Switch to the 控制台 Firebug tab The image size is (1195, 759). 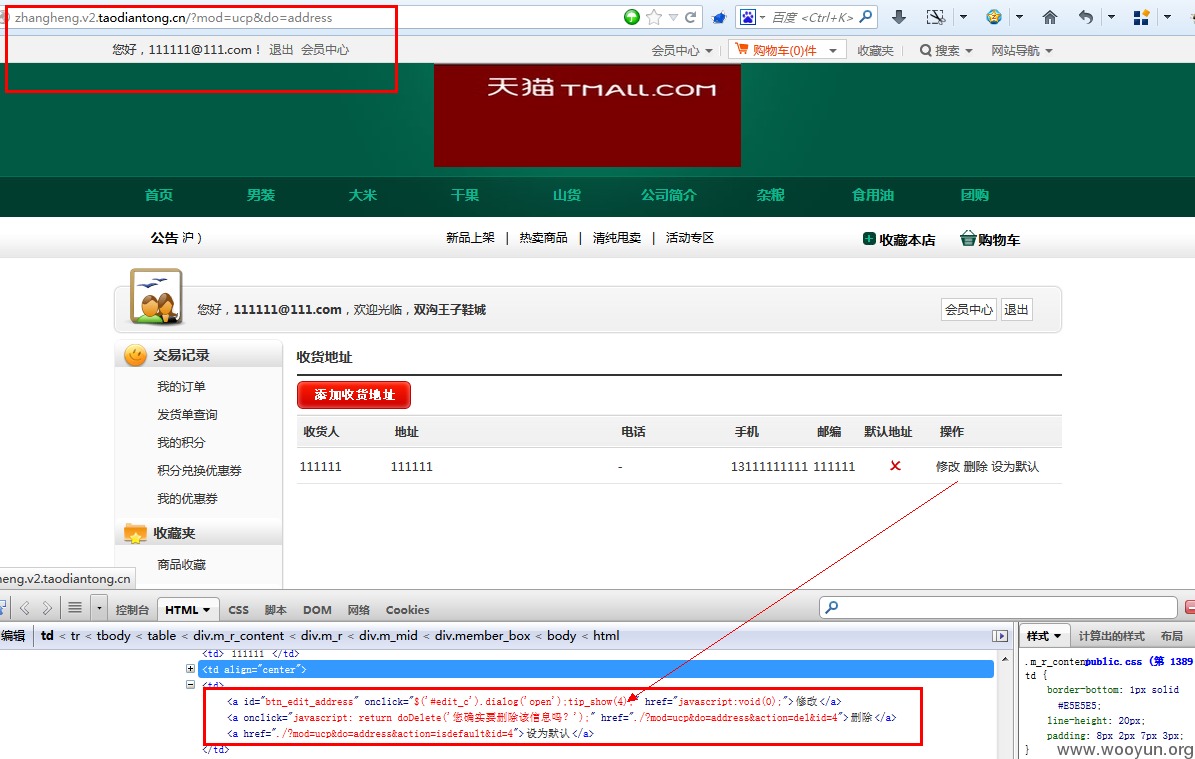pos(132,610)
